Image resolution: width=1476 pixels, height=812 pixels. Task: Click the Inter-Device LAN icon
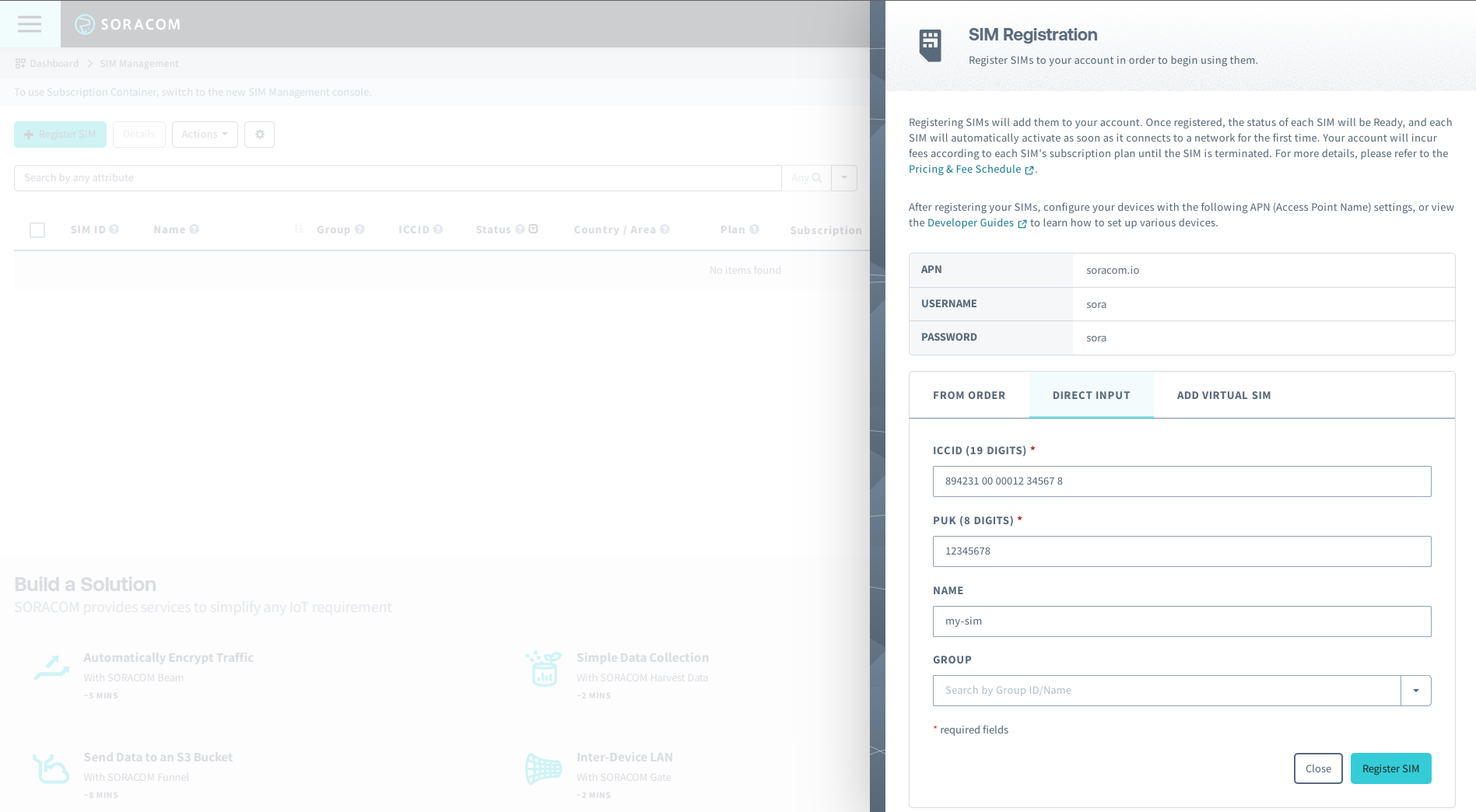point(543,768)
